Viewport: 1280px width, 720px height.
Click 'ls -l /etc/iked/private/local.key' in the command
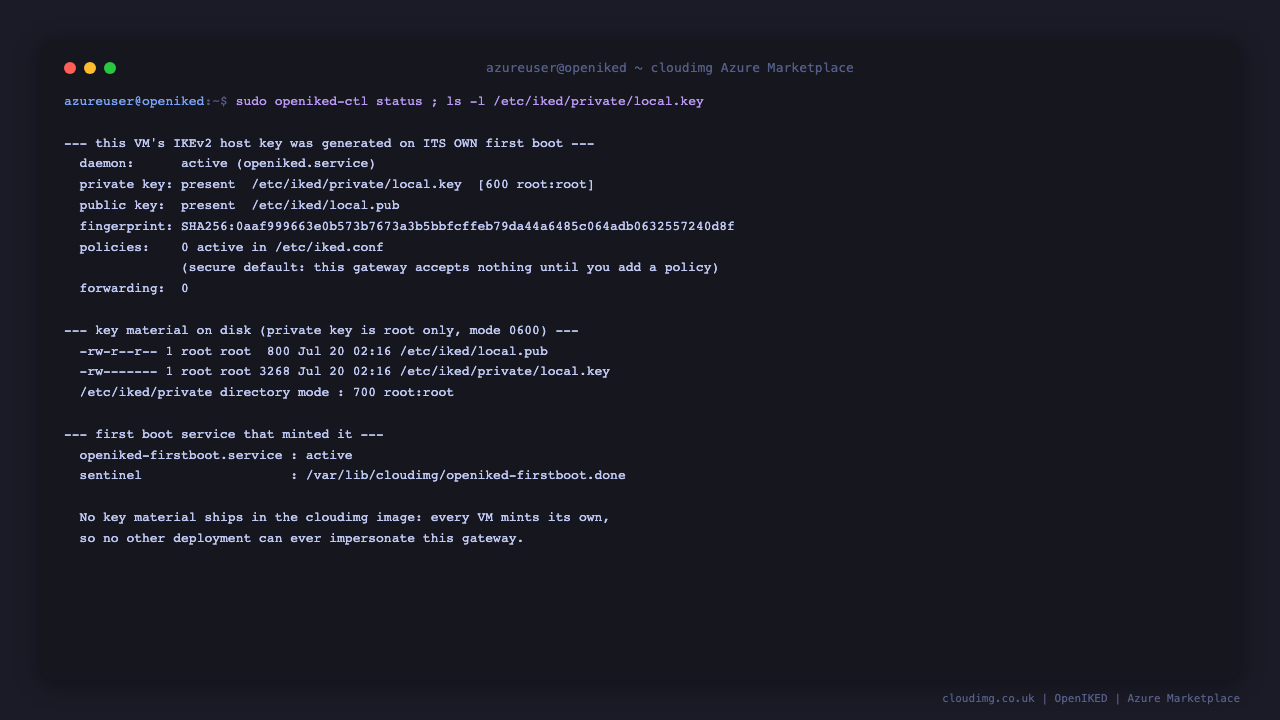click(575, 102)
